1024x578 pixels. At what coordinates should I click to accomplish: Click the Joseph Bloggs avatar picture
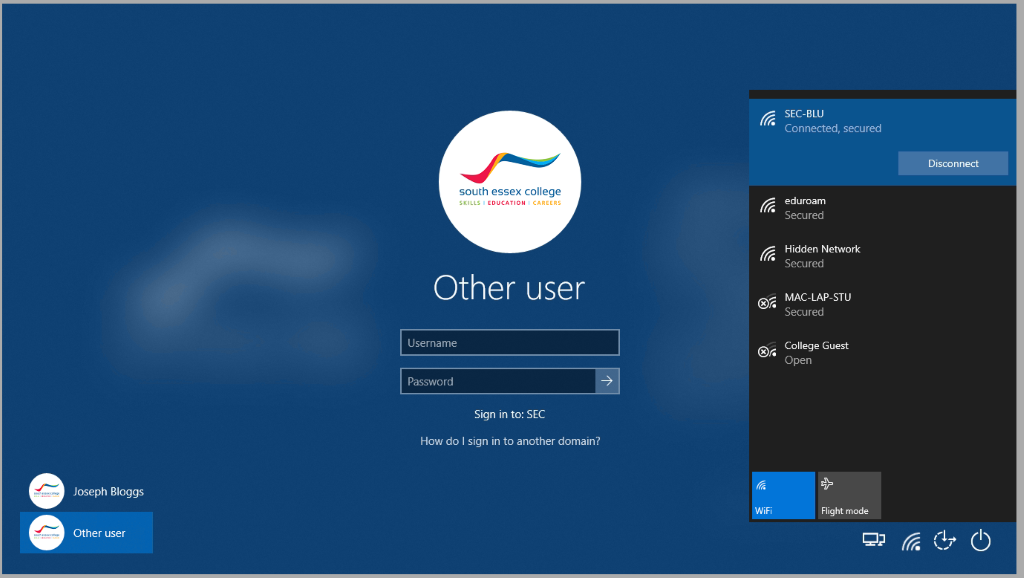click(x=46, y=491)
